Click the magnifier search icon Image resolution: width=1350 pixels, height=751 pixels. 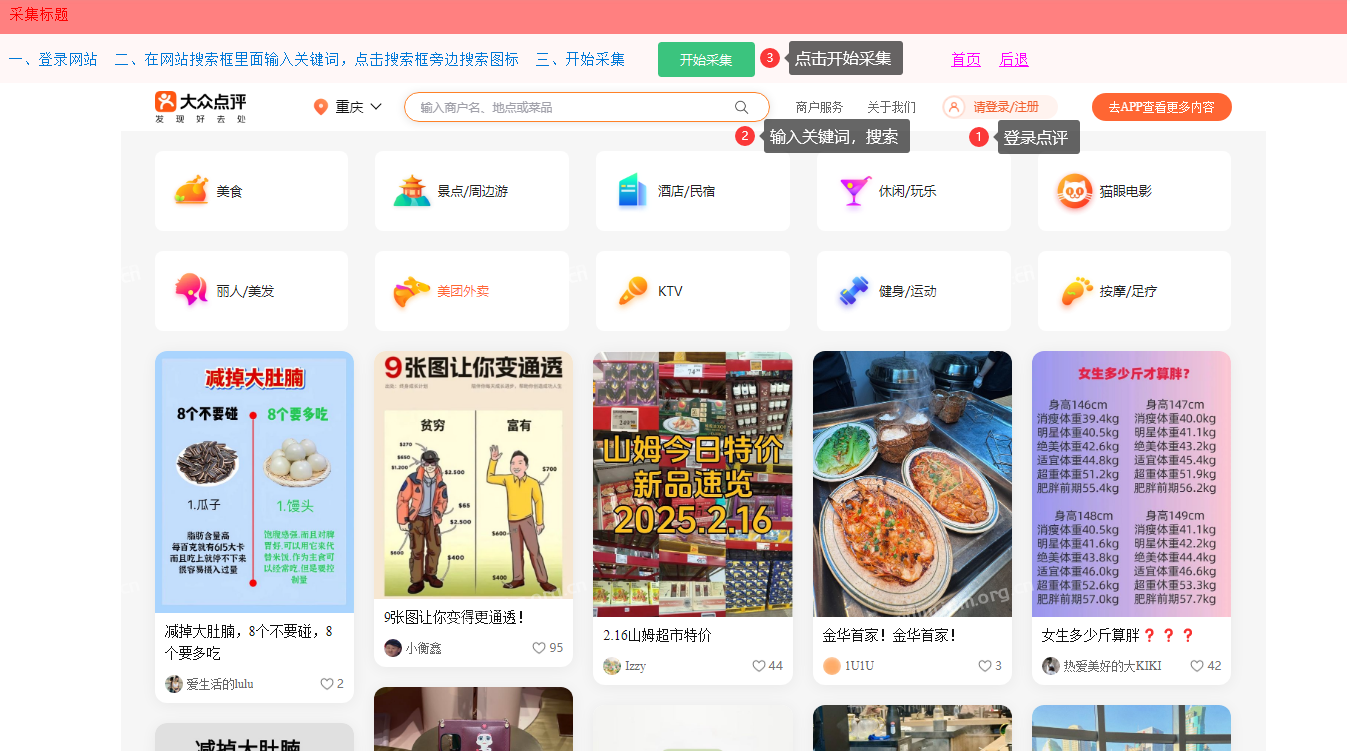tap(742, 107)
